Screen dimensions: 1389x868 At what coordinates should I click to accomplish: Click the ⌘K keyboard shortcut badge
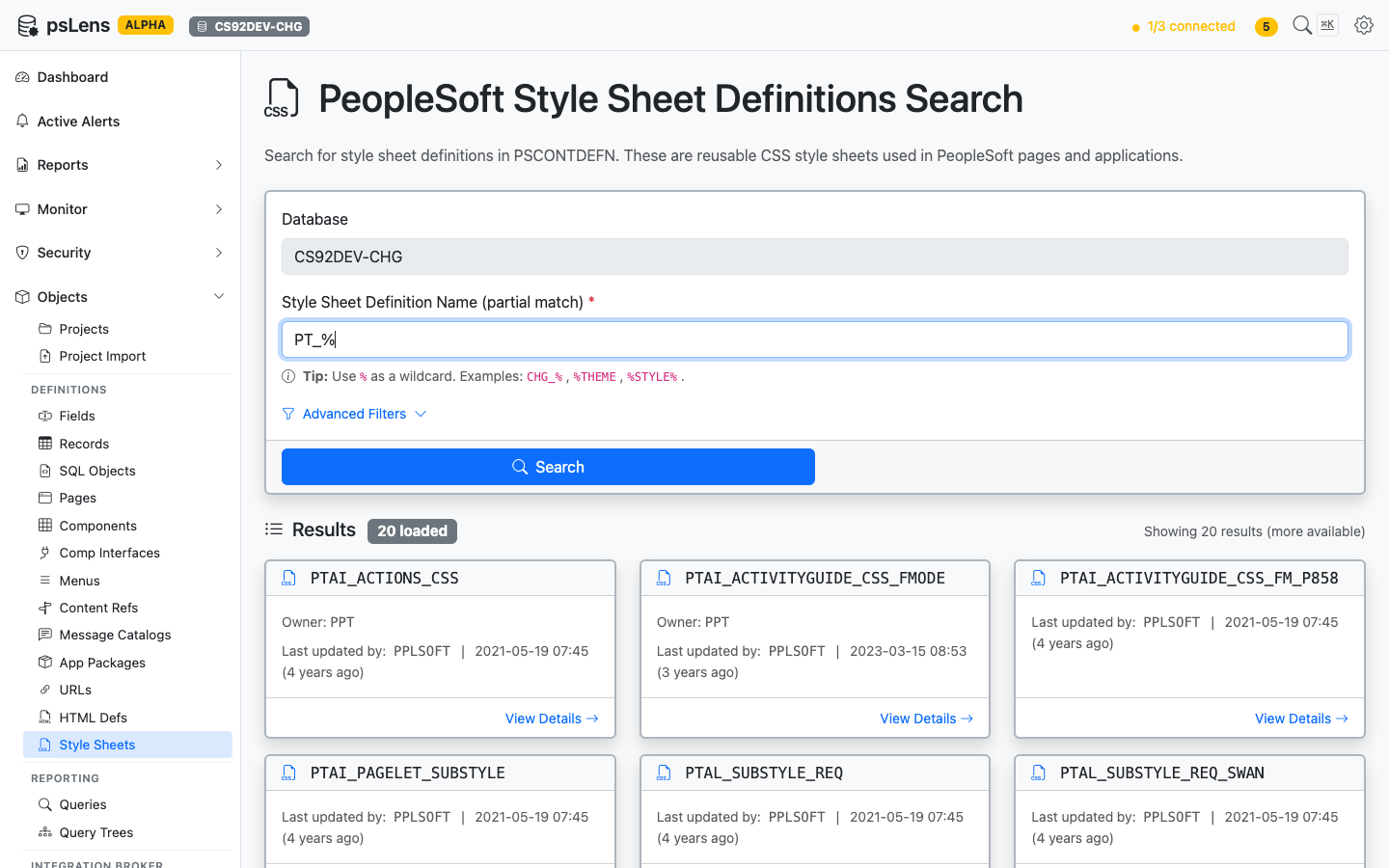pyautogui.click(x=1328, y=25)
